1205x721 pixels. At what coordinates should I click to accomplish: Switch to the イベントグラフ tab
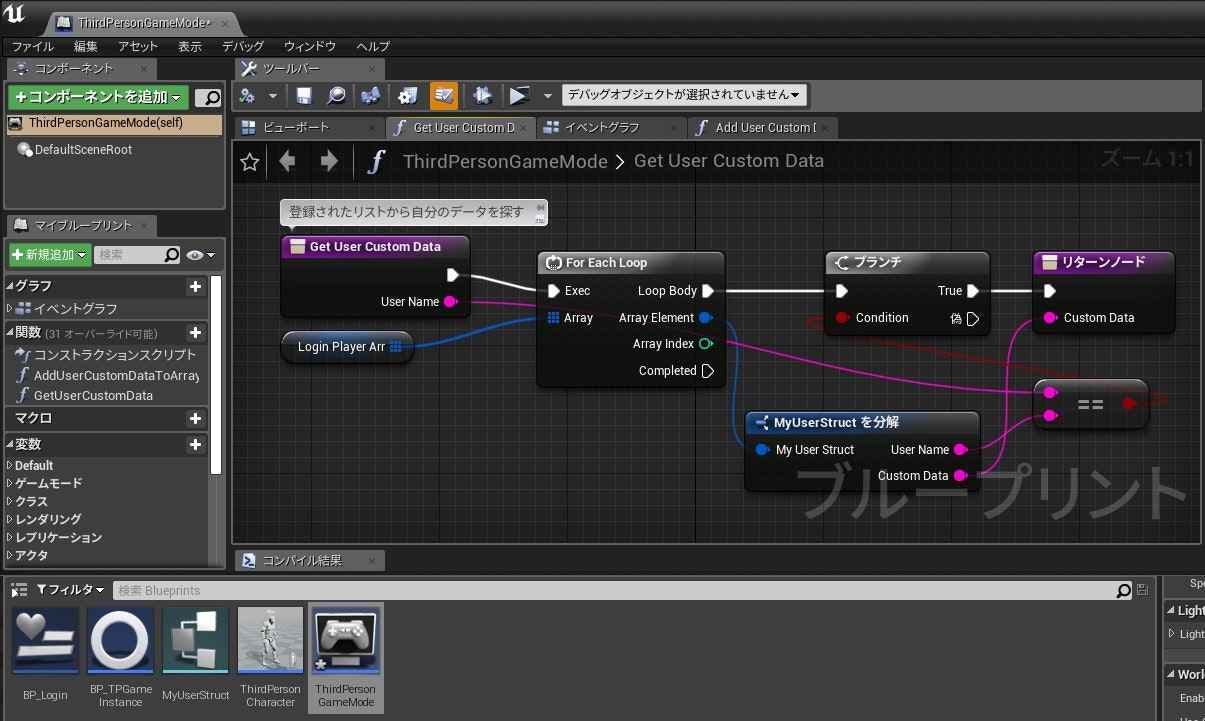612,128
